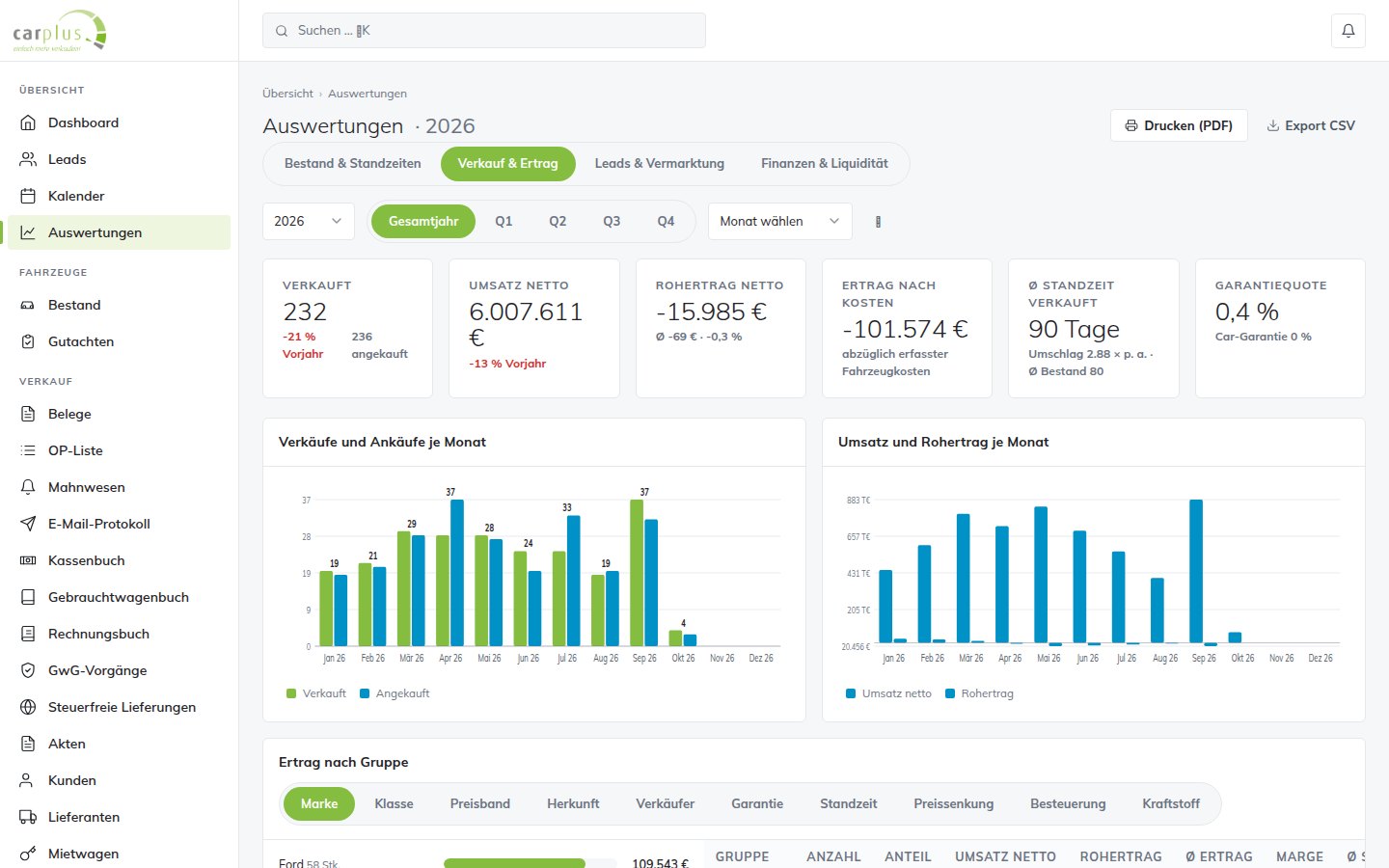Switch to Bestand & Standzeiten tab
The height and width of the screenshot is (868, 1389).
click(x=352, y=163)
